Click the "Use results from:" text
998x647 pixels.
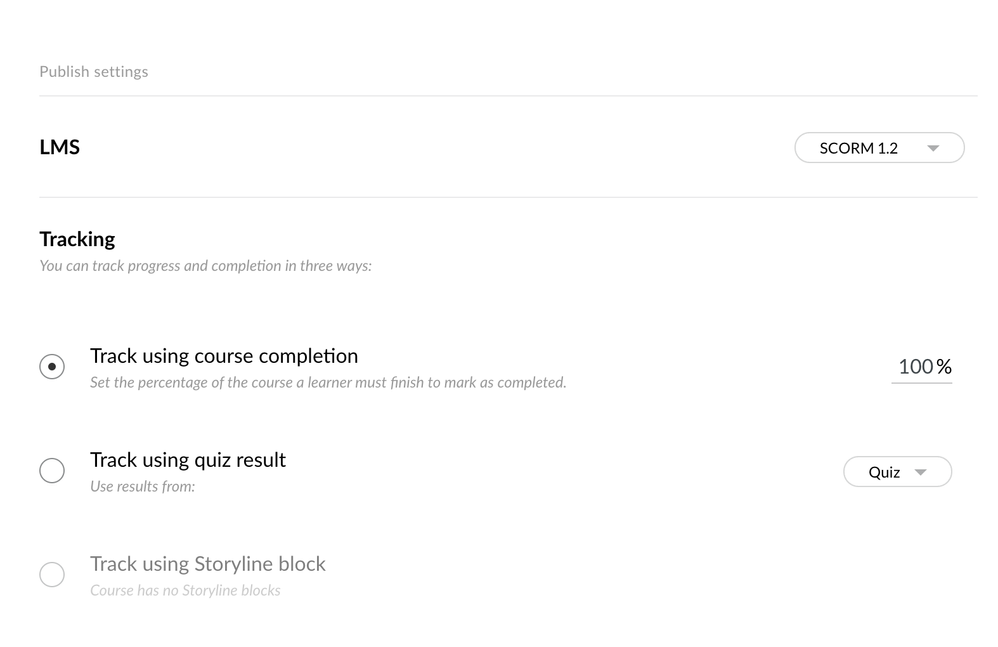pos(142,487)
